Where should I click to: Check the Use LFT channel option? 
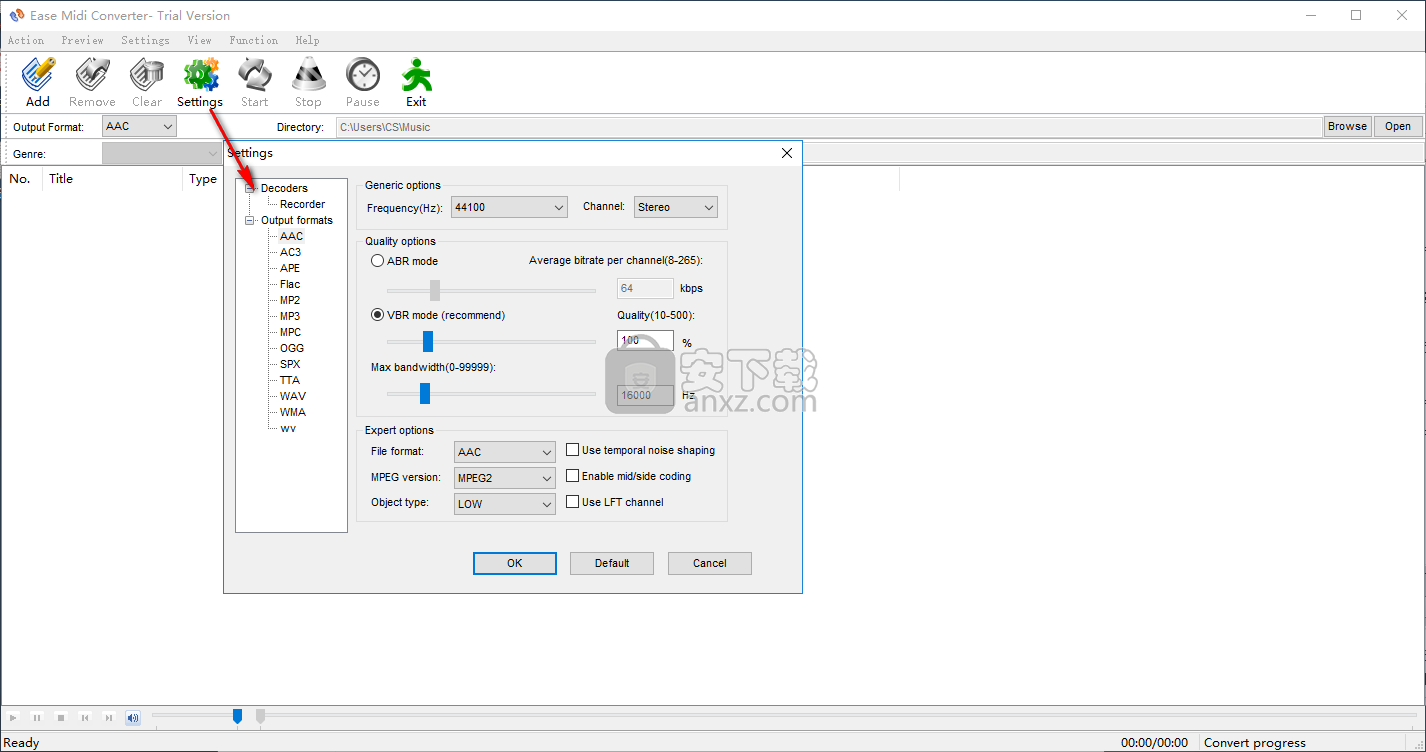(x=573, y=502)
